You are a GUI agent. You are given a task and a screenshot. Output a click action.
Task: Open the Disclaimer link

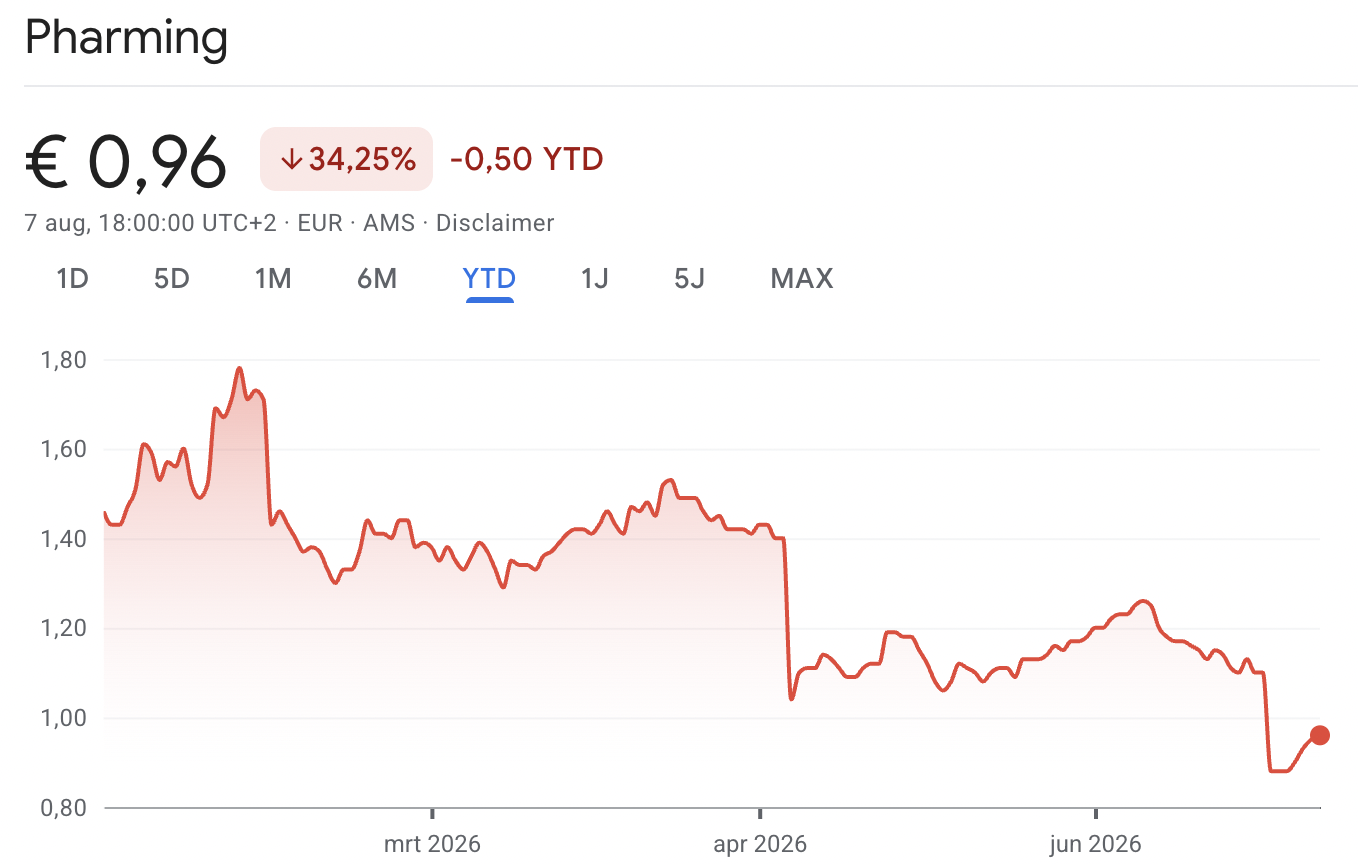pyautogui.click(x=495, y=223)
